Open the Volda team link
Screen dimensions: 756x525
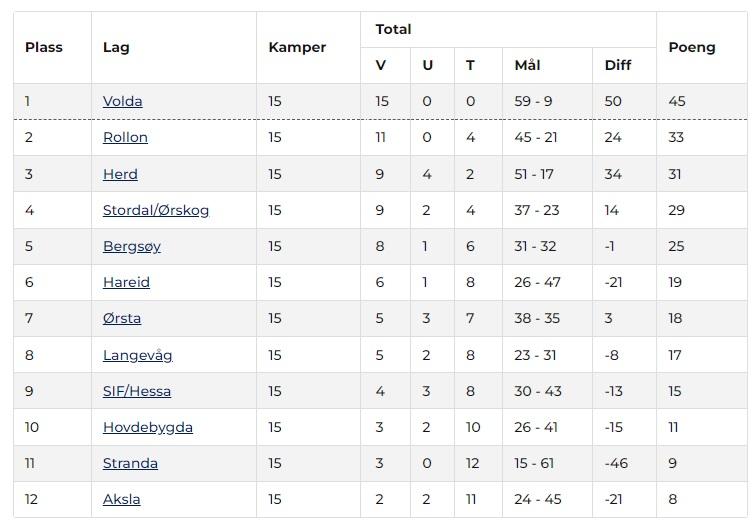[x=123, y=101]
